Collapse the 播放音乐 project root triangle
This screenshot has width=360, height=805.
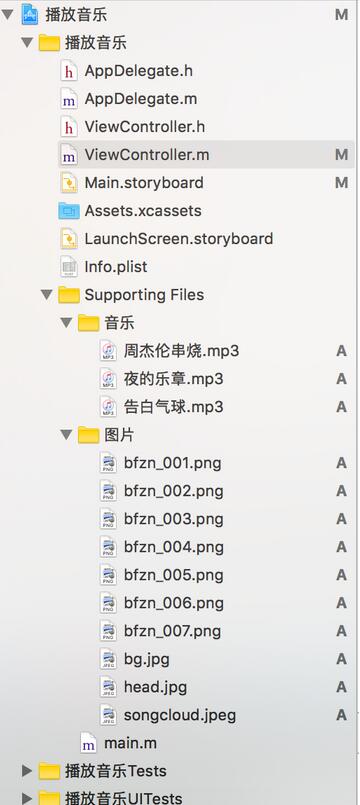8,14
